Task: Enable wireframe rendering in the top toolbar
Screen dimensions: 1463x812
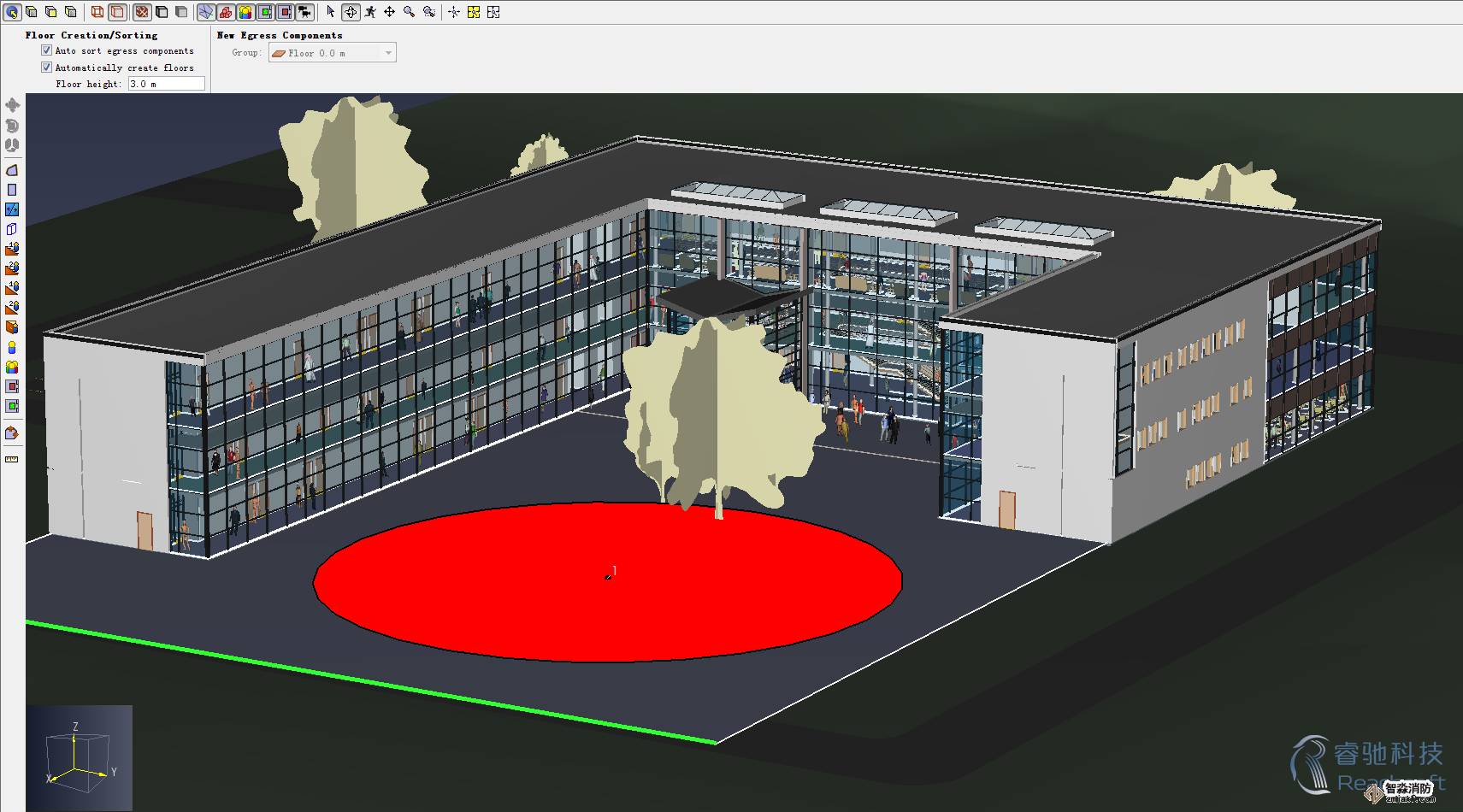Action: click(97, 12)
